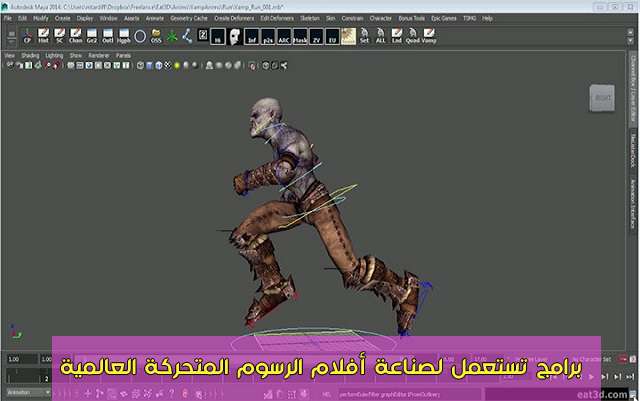Image resolution: width=640 pixels, height=401 pixels.
Task: Click the green star shelf icon
Action: [172, 36]
